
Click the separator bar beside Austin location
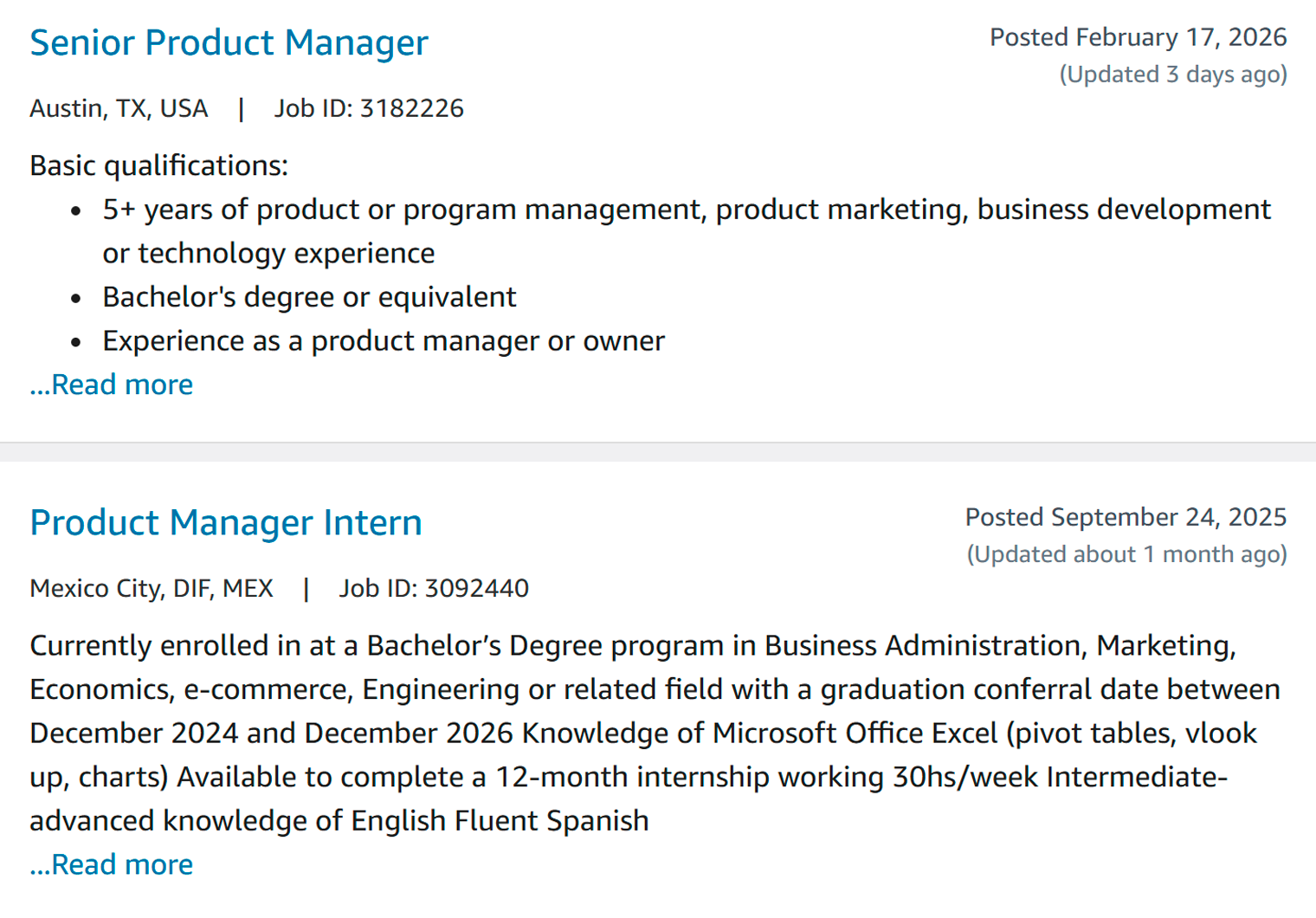(x=242, y=109)
